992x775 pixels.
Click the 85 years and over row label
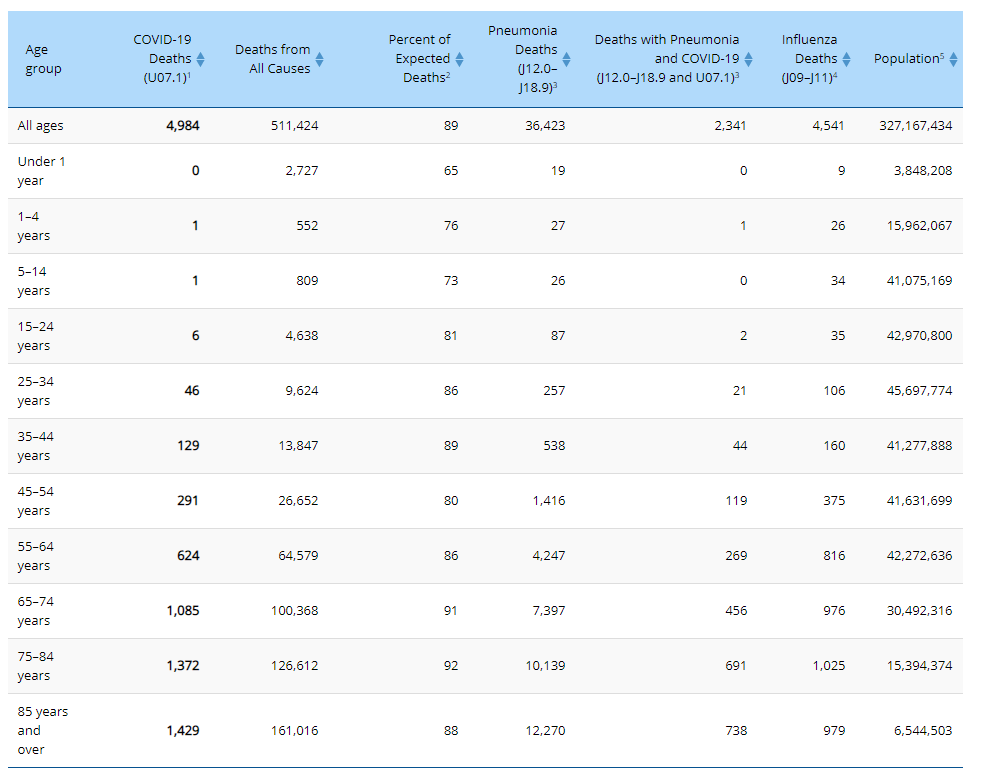(x=43, y=730)
